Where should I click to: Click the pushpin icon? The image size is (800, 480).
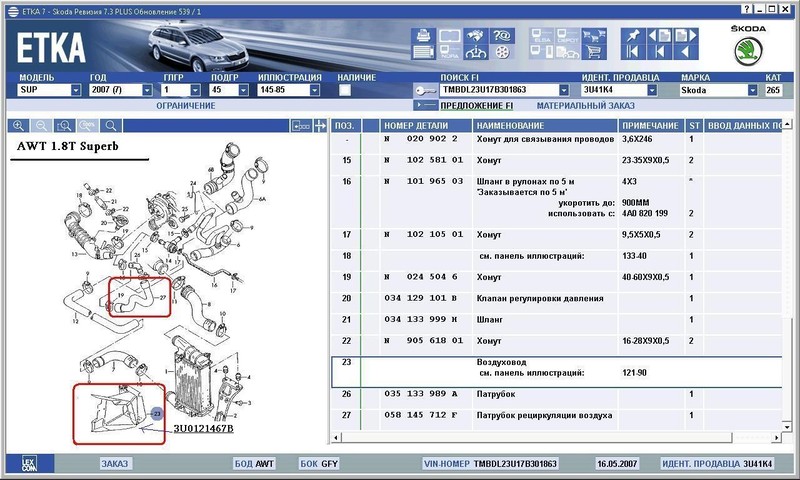[x=632, y=37]
